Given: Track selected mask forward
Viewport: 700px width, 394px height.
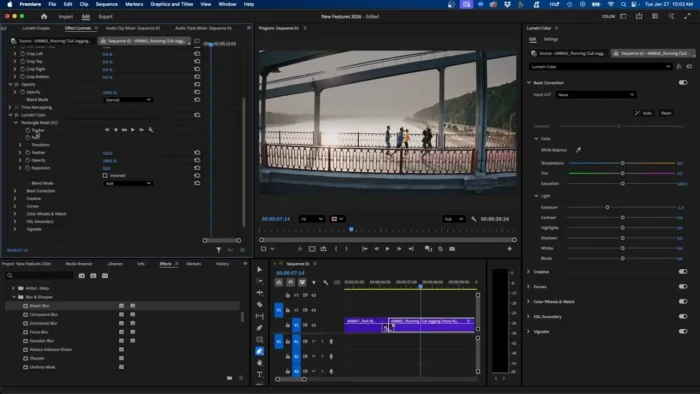Looking at the screenshot, I should [133, 130].
